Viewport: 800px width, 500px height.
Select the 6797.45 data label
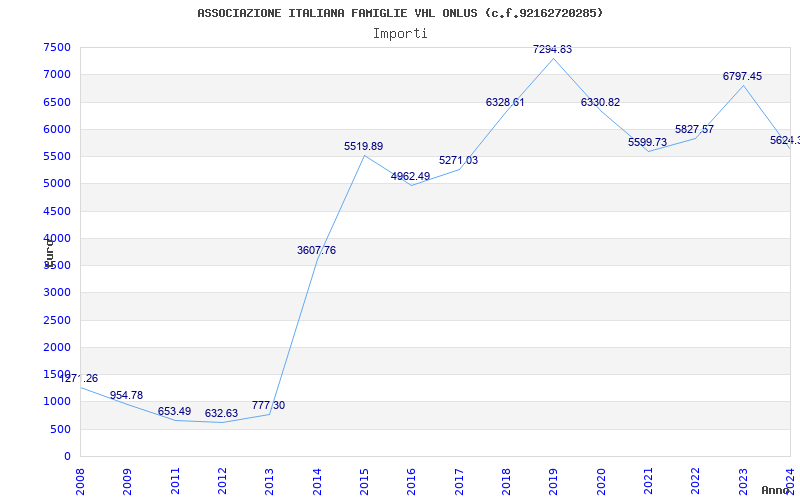[742, 77]
